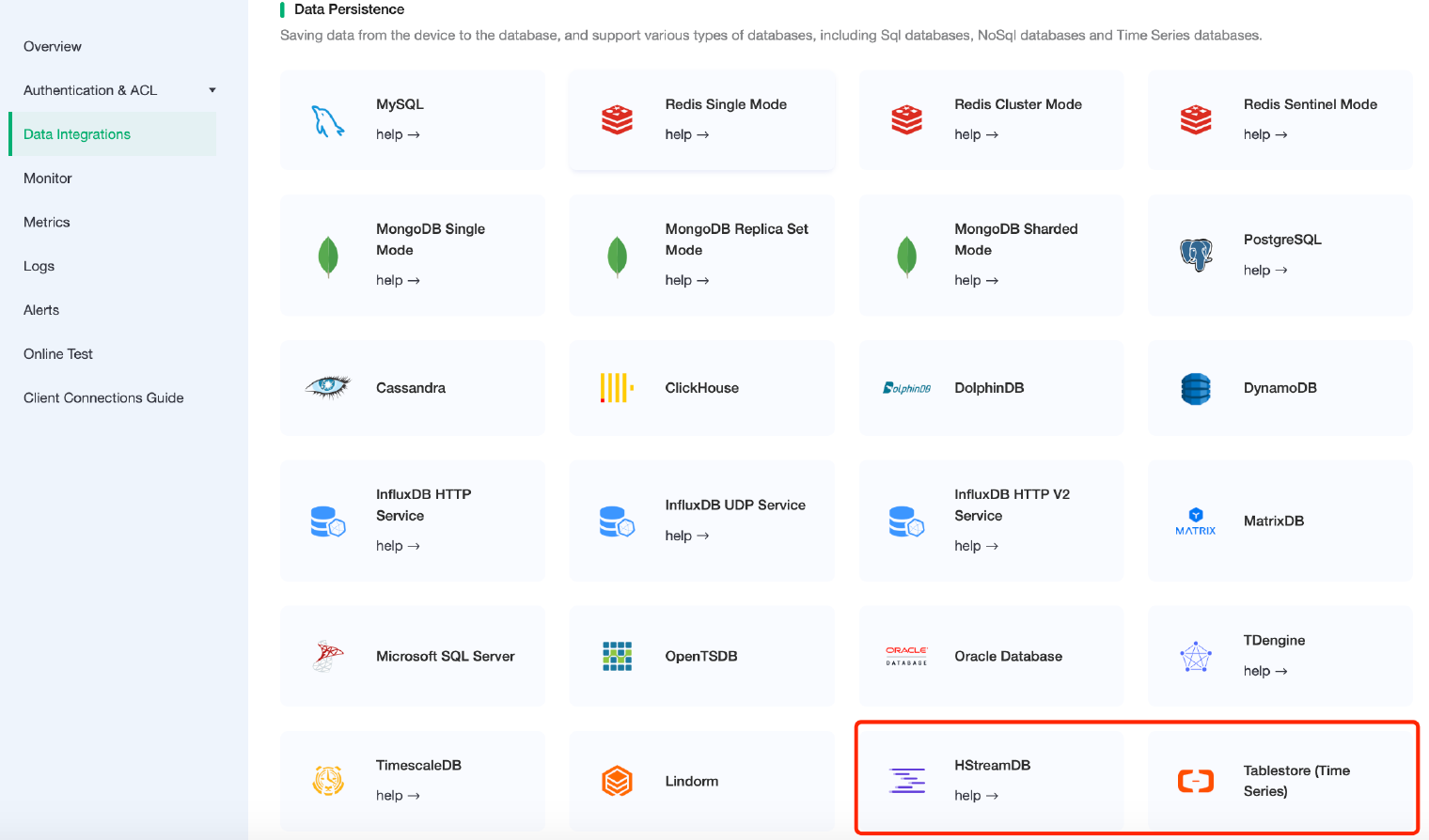Click the HStreamDB icon
This screenshot has height=840, width=1429.
906,781
